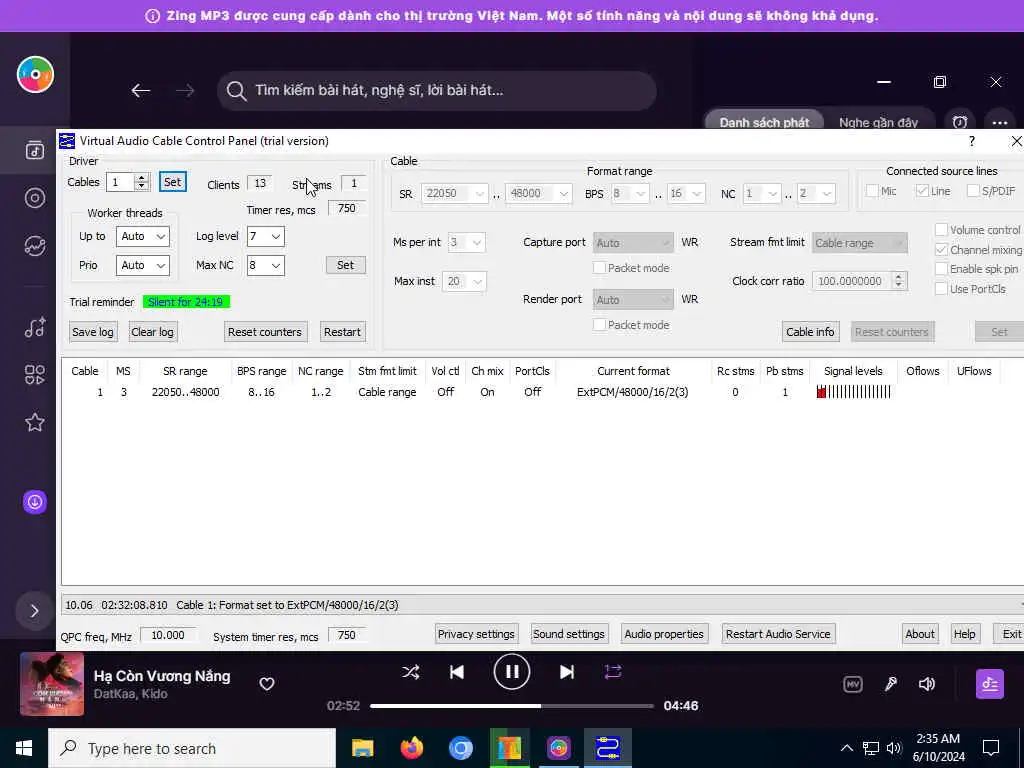
Task: Open the SR maximum 48000 dropdown
Action: (x=539, y=193)
